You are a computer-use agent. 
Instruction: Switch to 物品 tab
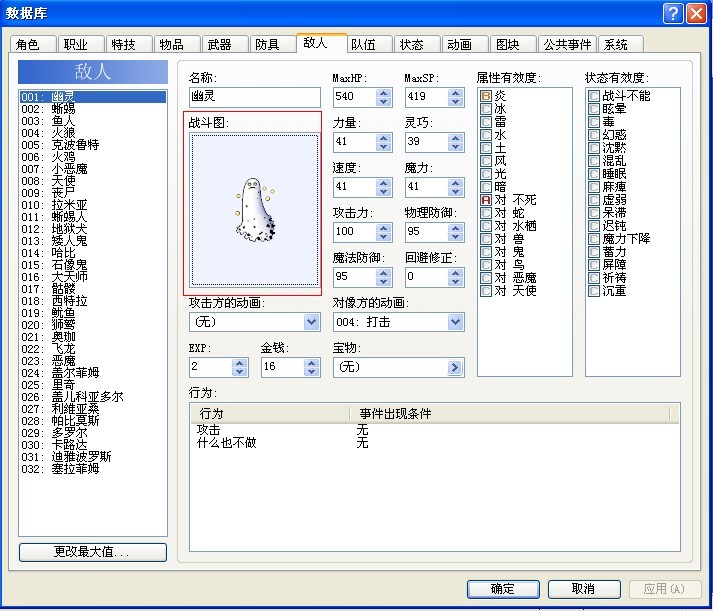[x=177, y=45]
